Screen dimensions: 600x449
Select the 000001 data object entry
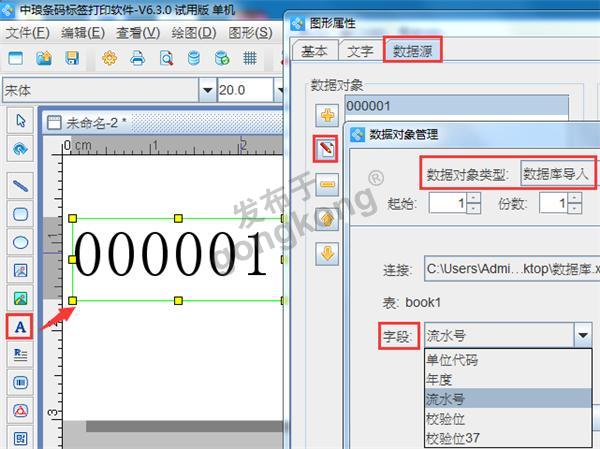pos(457,106)
